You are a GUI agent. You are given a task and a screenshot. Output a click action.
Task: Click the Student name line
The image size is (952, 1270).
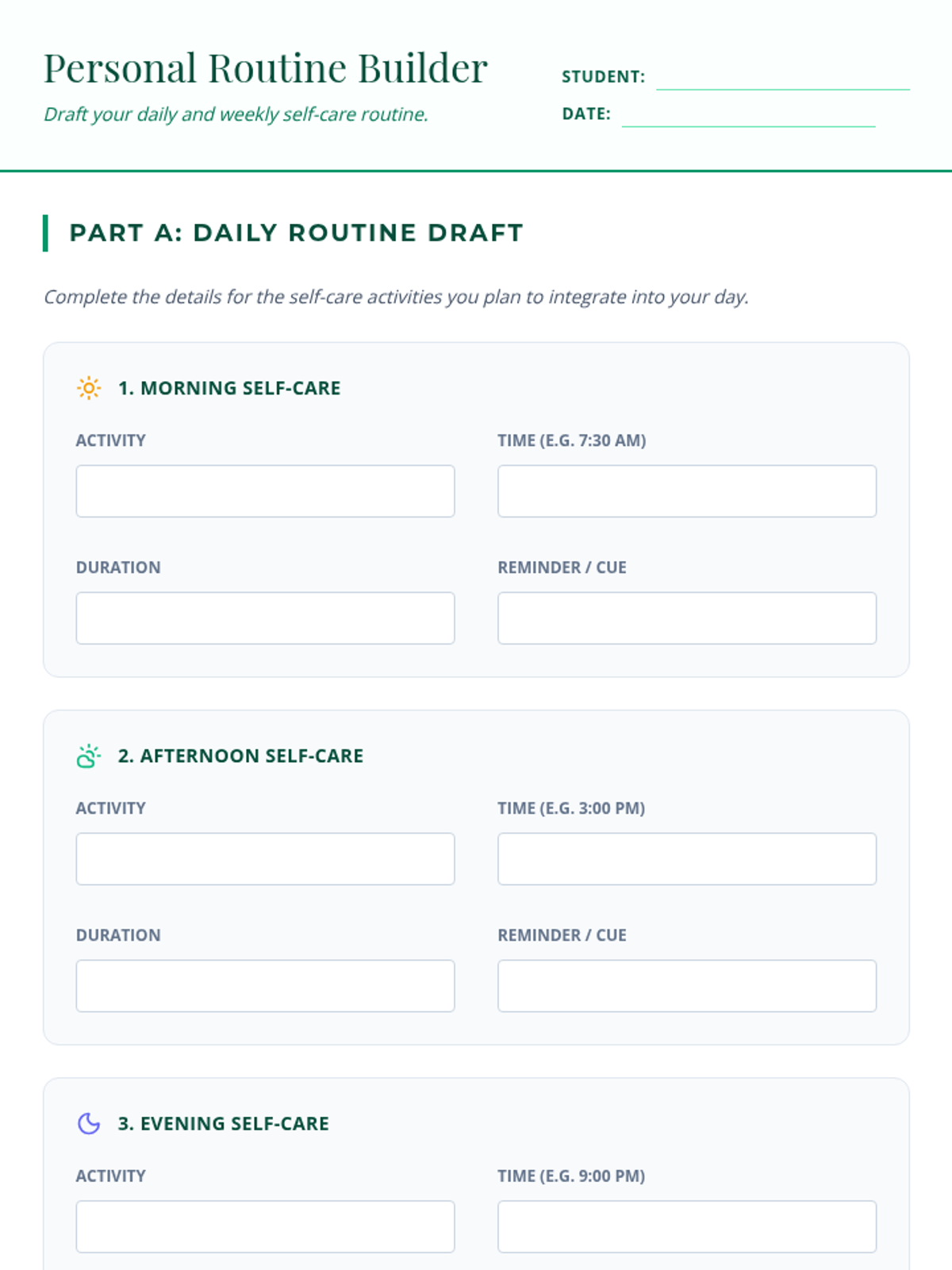pos(782,78)
